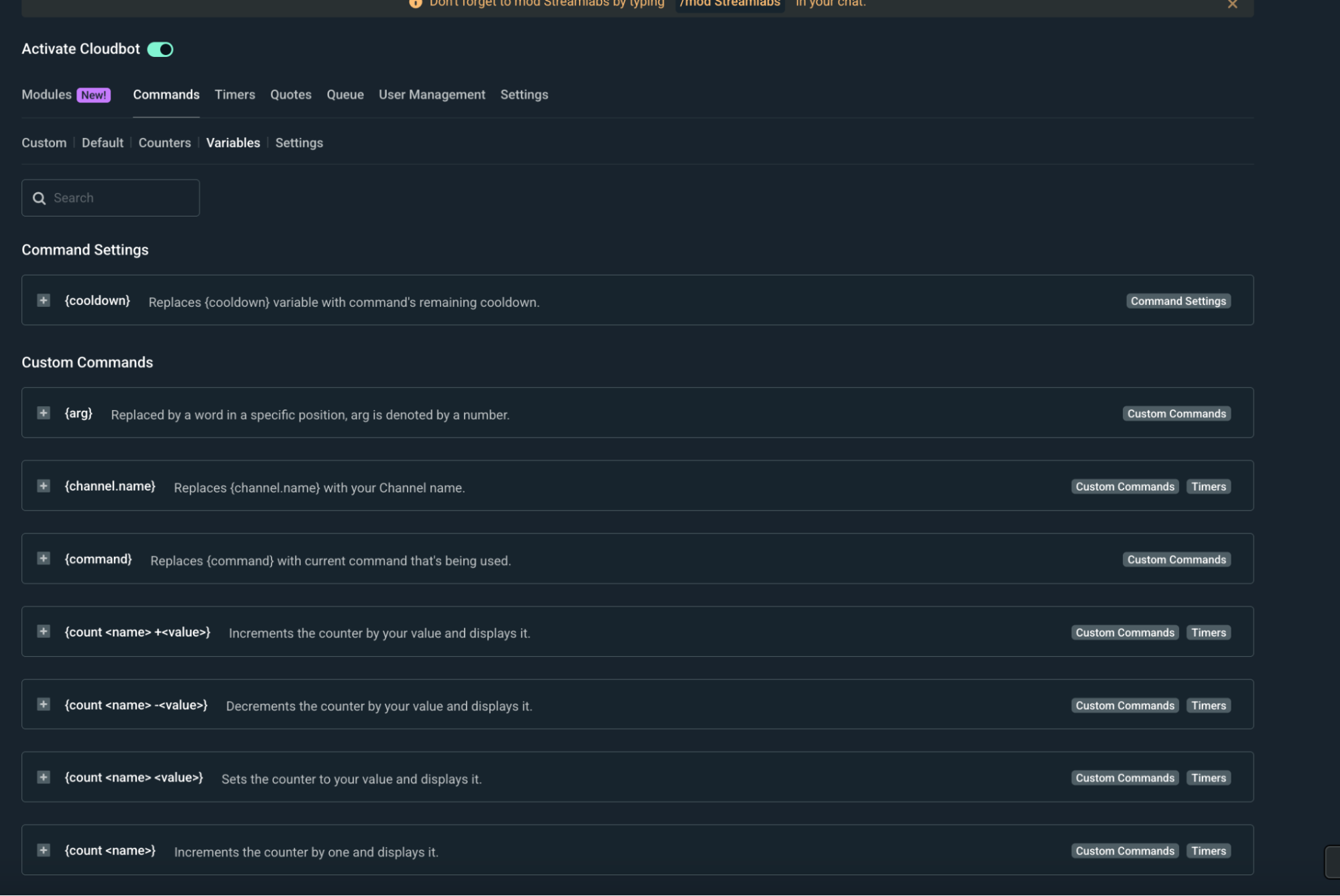The width and height of the screenshot is (1340, 896).
Task: Switch to the Timers tab
Action: pos(235,94)
